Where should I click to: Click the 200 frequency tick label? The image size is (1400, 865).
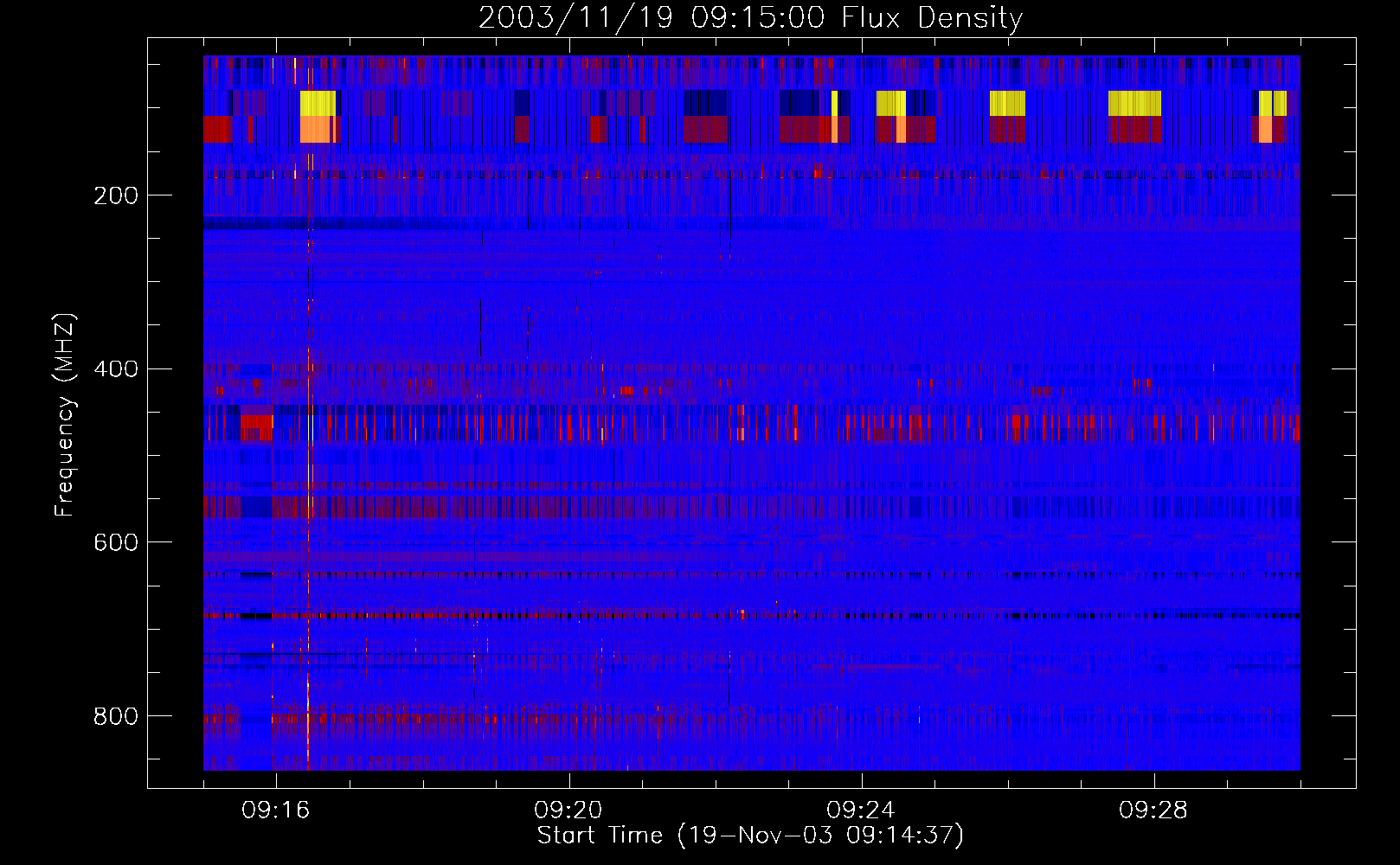click(x=116, y=195)
